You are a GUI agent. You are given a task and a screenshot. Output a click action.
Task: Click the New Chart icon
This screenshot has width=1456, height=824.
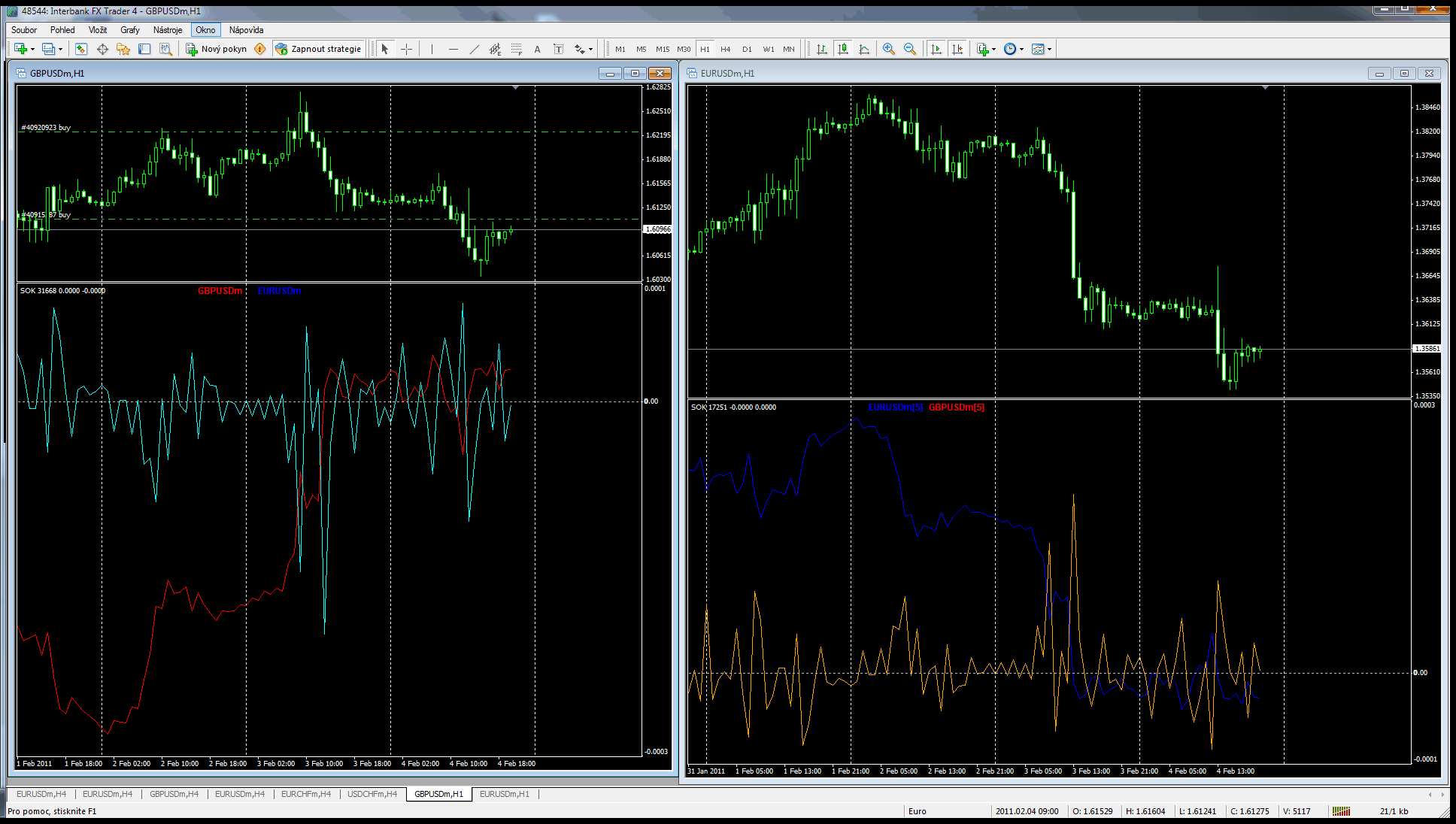pyautogui.click(x=20, y=49)
